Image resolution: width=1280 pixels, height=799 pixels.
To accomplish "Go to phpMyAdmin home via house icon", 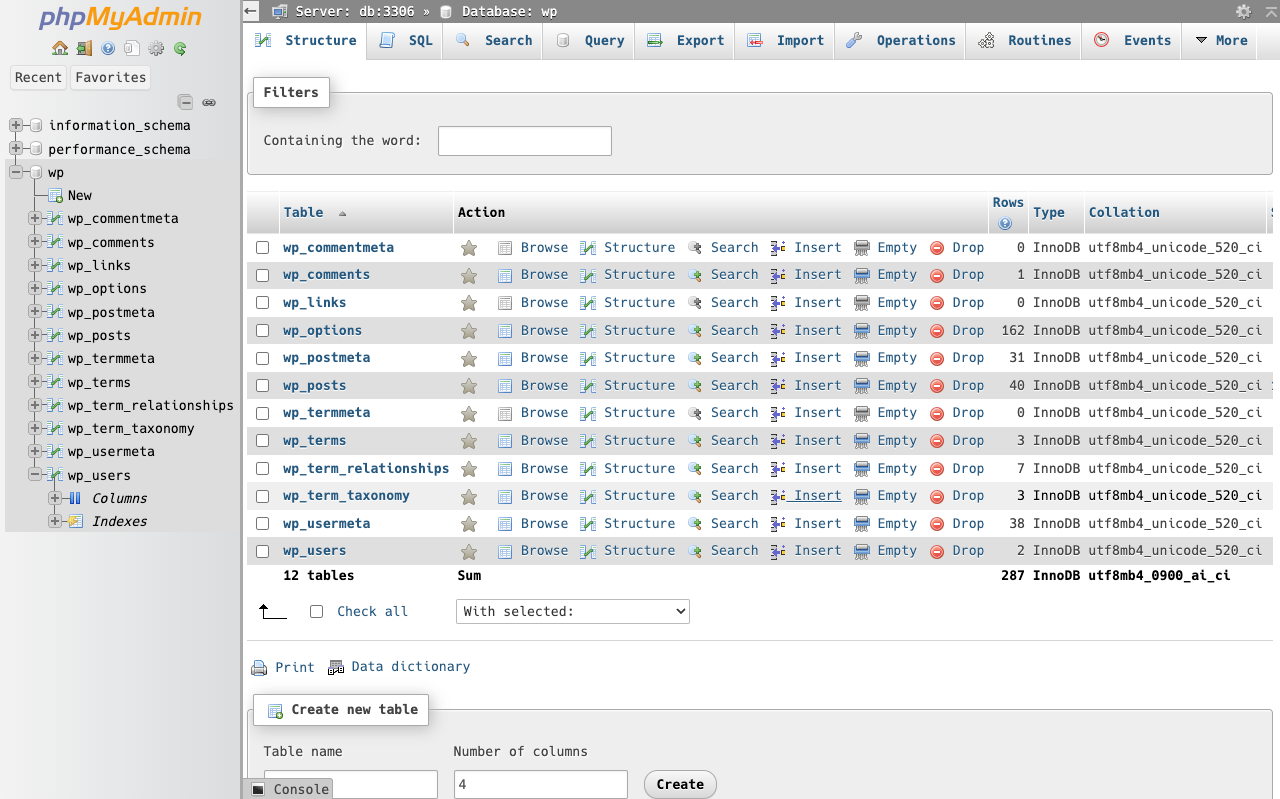I will (x=60, y=48).
